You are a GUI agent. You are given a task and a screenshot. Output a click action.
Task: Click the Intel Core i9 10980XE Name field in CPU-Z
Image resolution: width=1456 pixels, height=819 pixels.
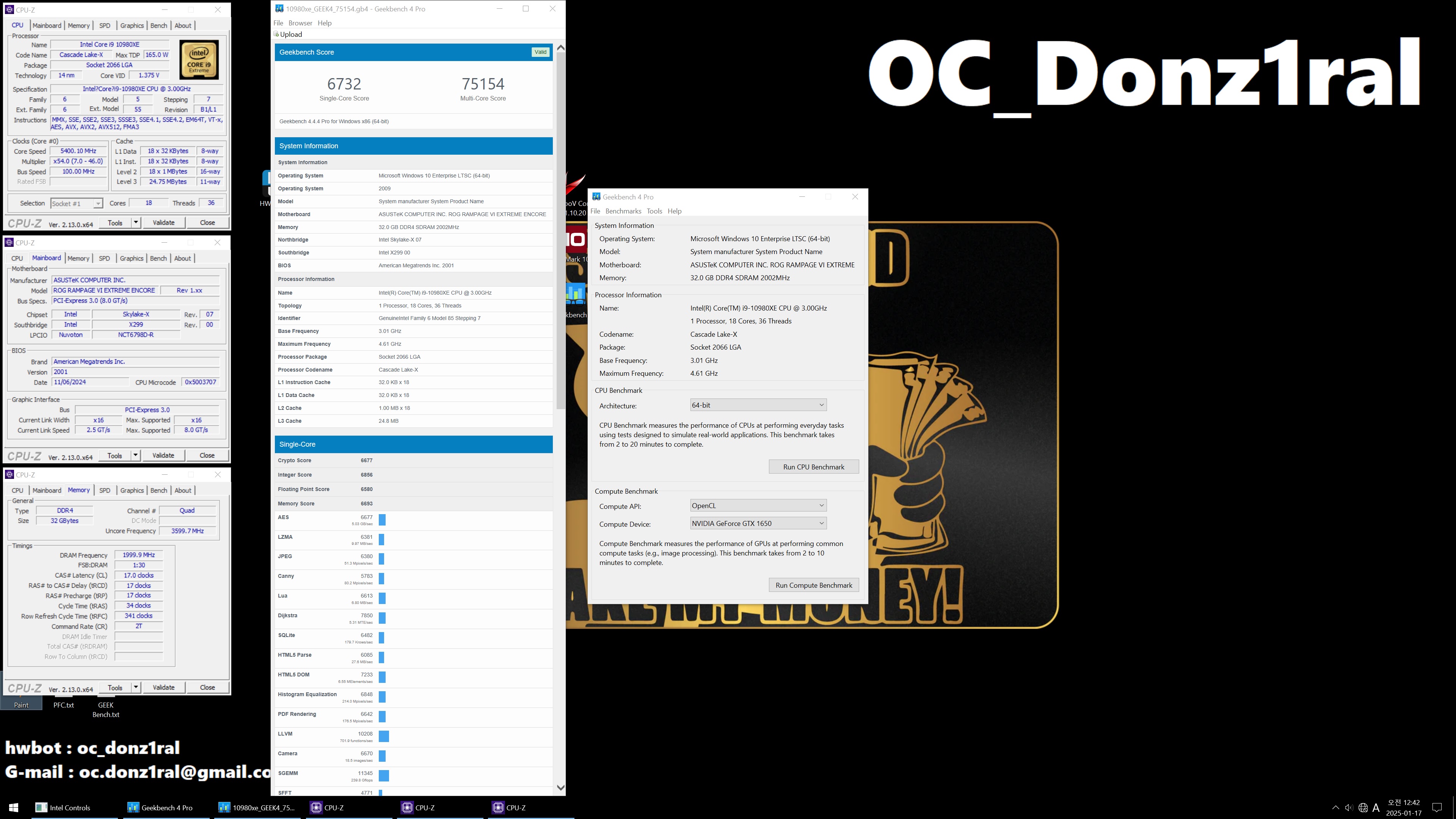pyautogui.click(x=110, y=45)
